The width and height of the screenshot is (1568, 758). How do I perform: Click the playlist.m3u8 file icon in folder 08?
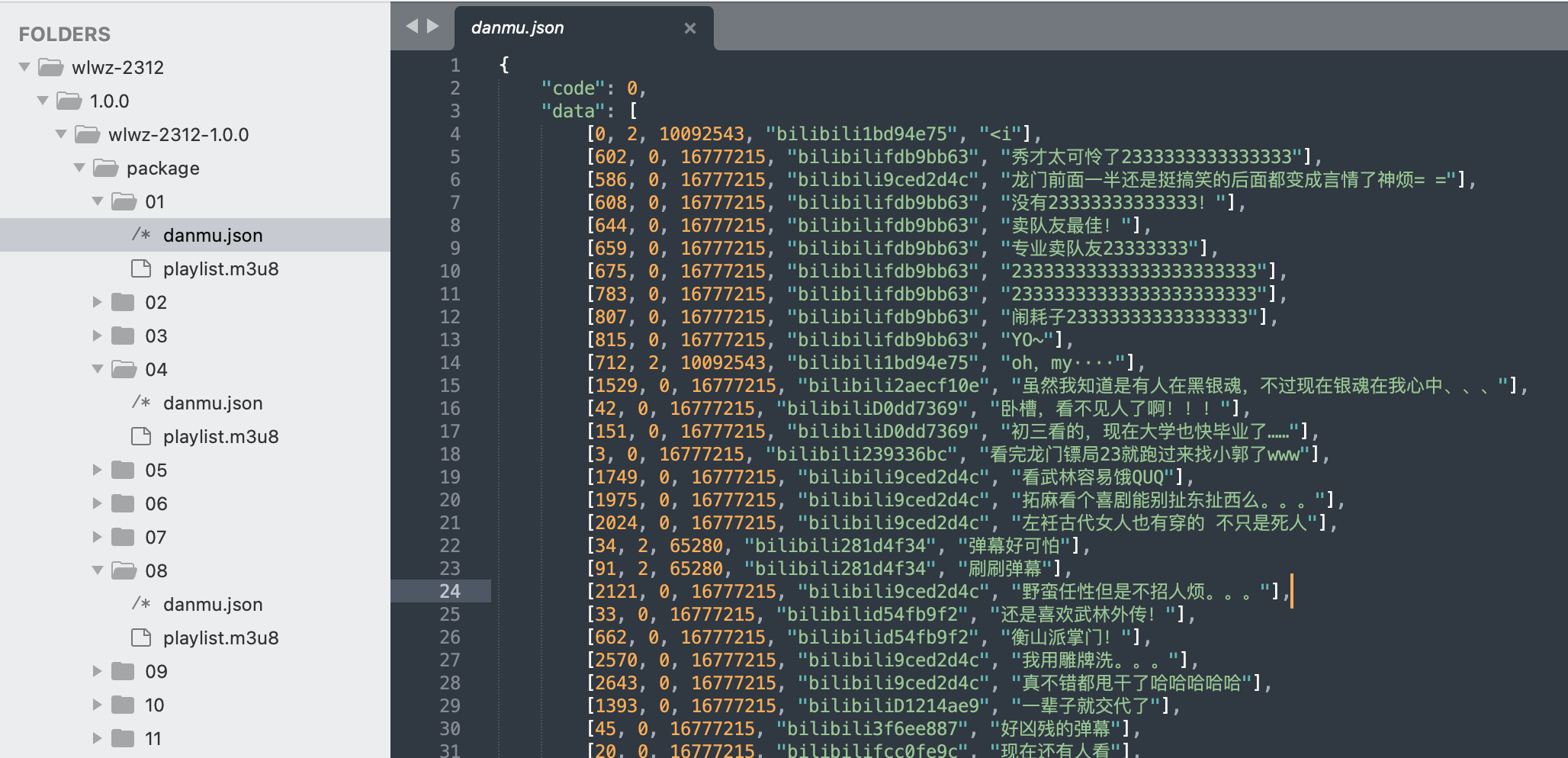tap(141, 638)
